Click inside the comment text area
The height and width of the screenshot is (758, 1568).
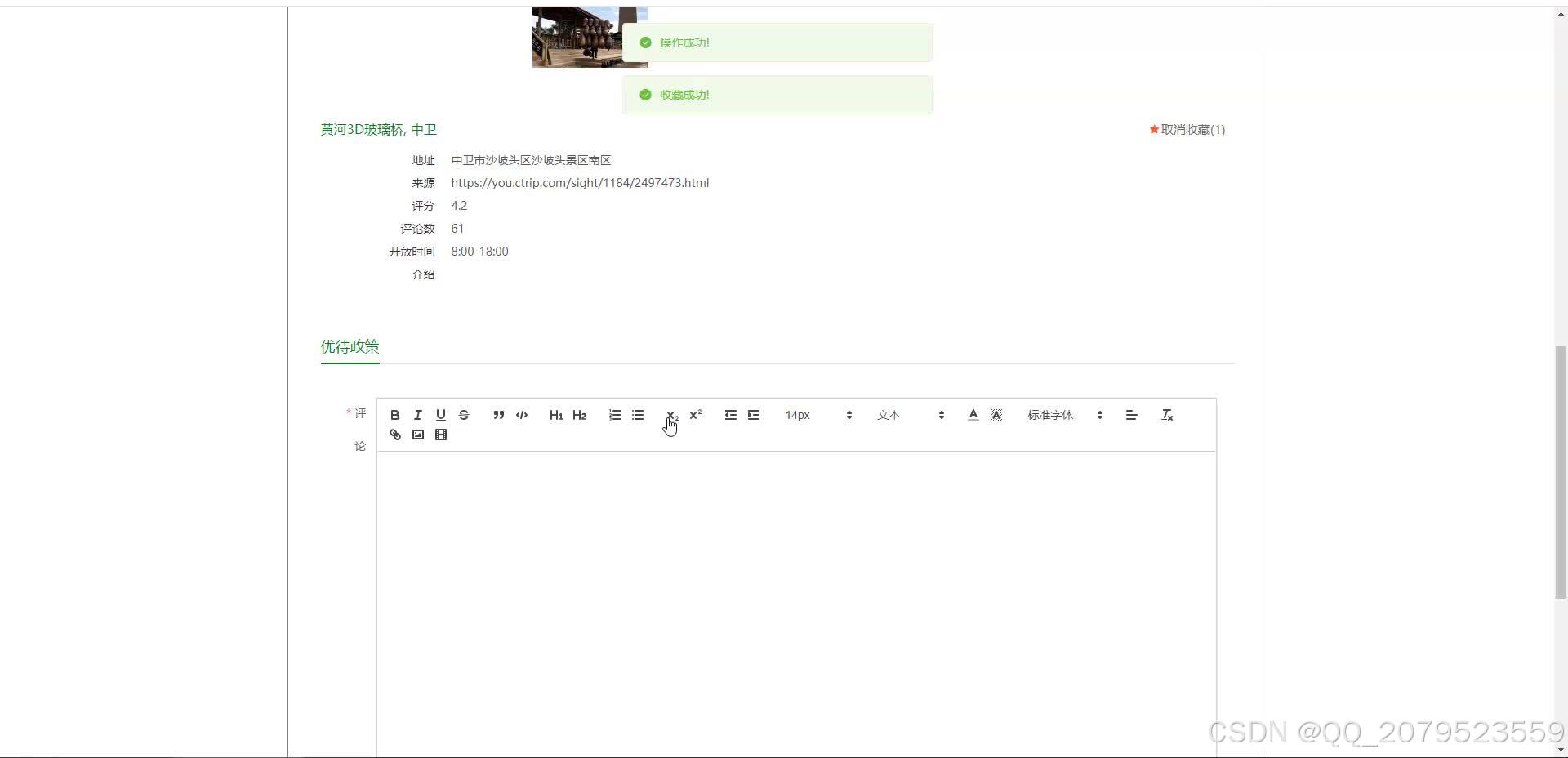pyautogui.click(x=796, y=604)
